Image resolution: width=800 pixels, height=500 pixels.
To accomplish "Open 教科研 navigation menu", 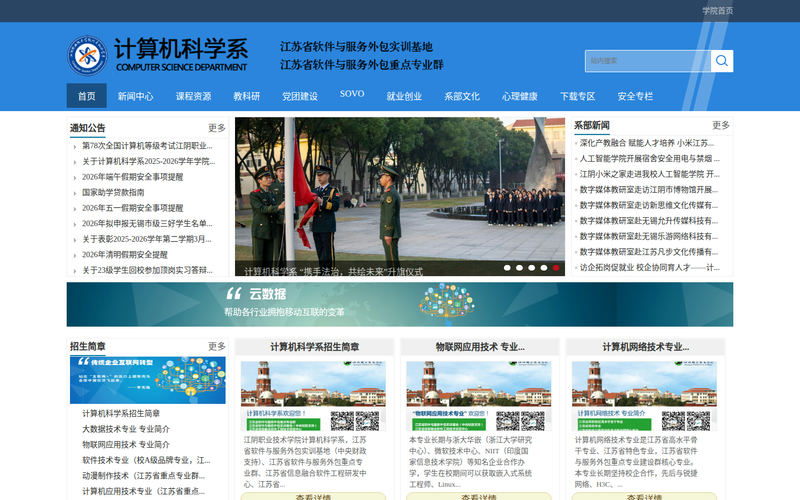I will (246, 96).
